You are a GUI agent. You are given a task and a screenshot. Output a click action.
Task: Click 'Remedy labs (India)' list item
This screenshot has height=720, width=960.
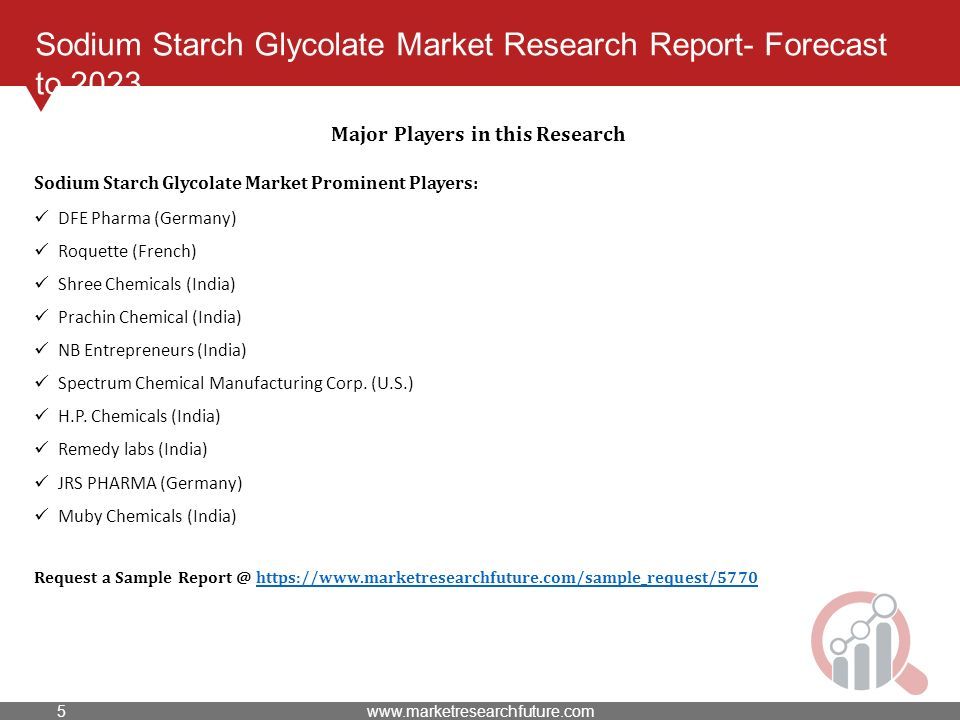[132, 450]
